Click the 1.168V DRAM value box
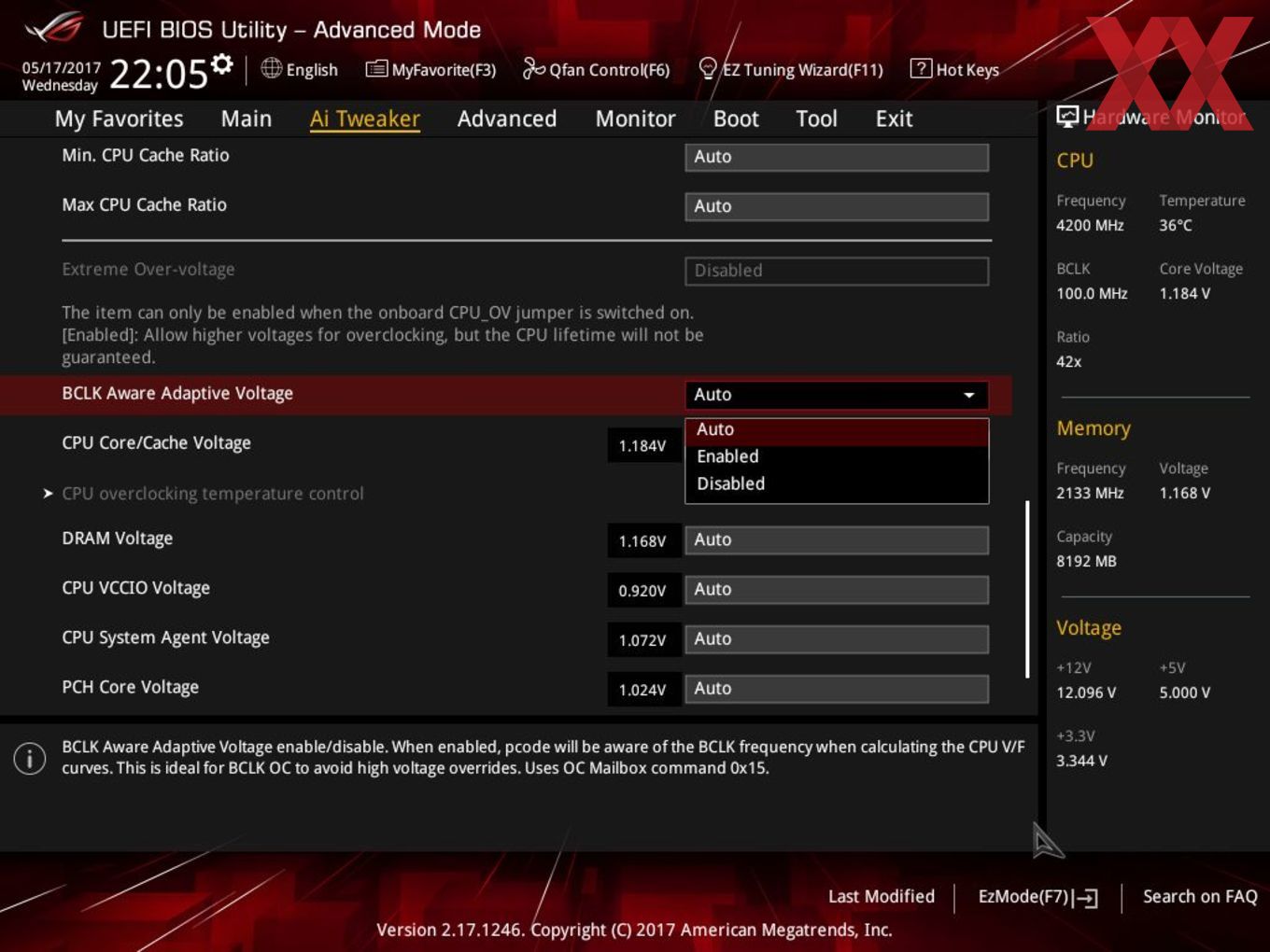Screen dimensions: 1270x952 click(642, 541)
